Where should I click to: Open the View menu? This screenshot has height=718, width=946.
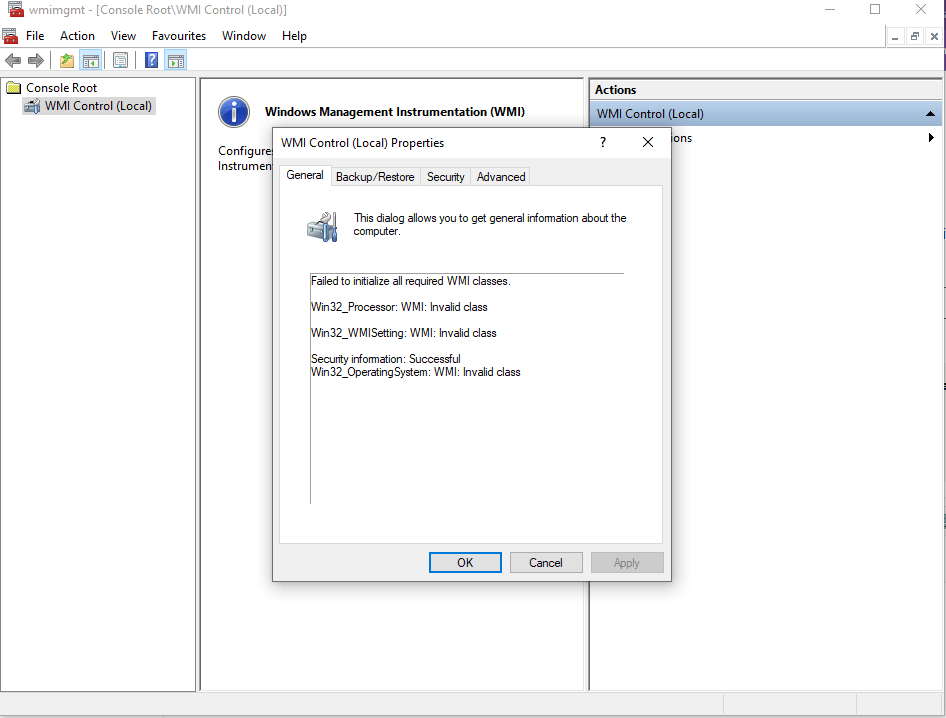[123, 36]
